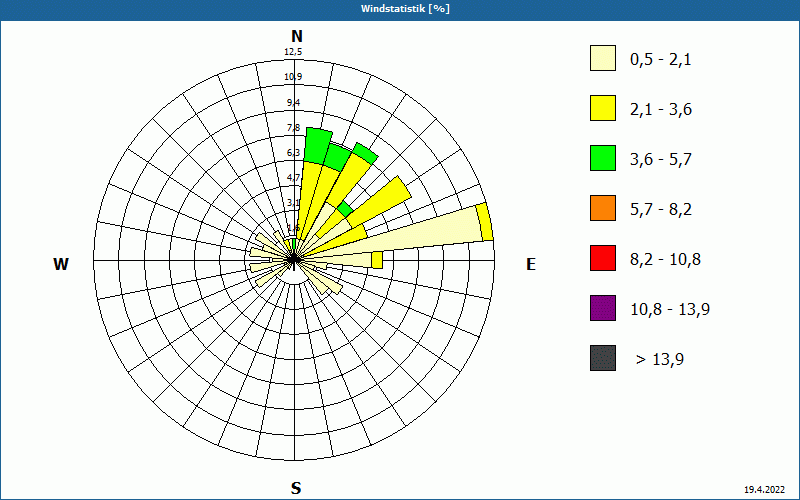The width and height of the screenshot is (800, 500).
Task: Click the W compass label
Action: (x=61, y=264)
